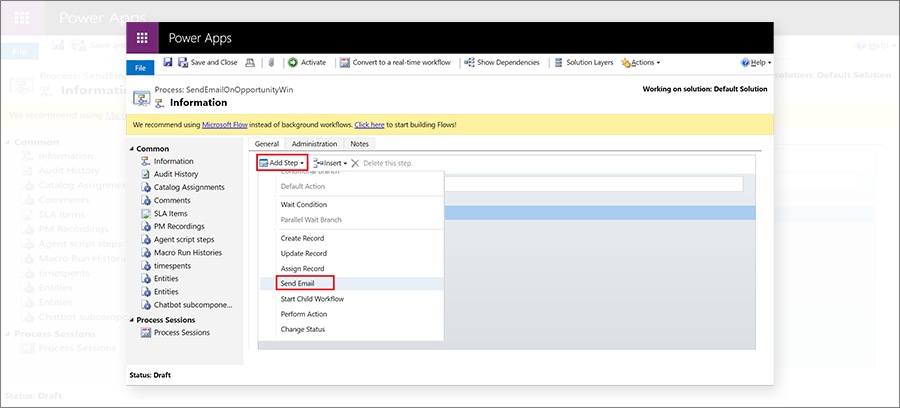The height and width of the screenshot is (408, 900).
Task: Open Audit History in sidebar
Action: (176, 174)
